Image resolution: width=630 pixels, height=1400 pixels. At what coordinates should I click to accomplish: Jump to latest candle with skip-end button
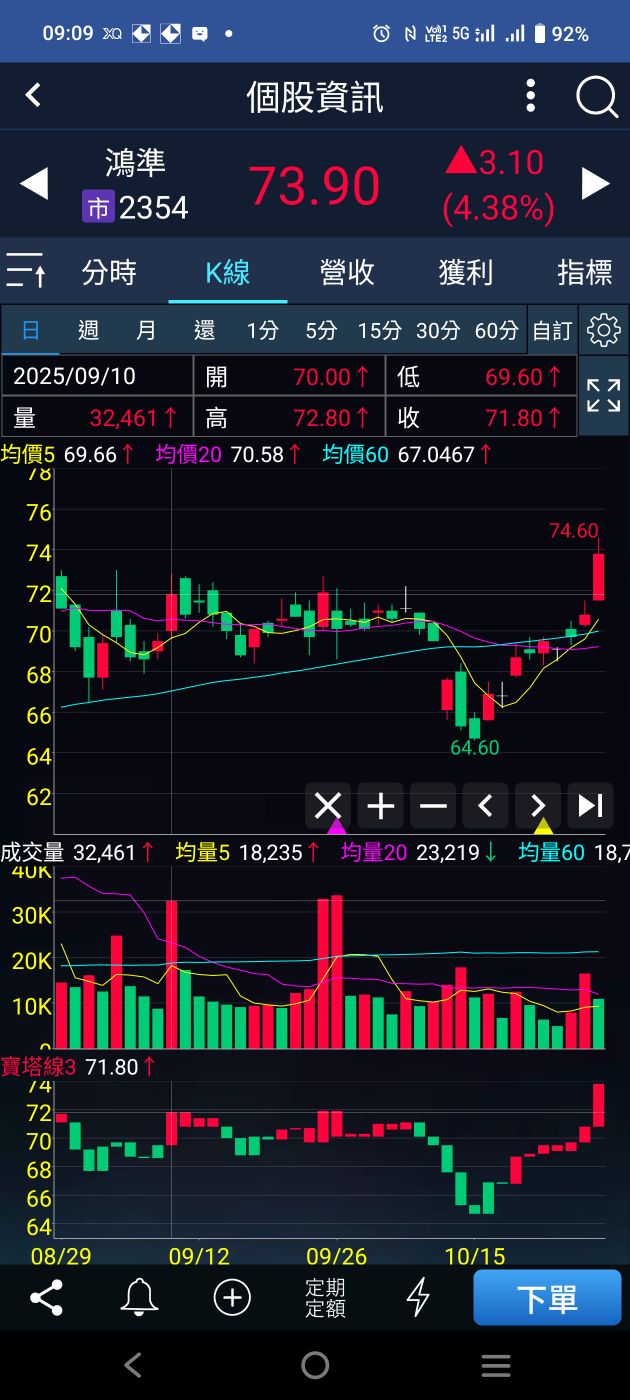coord(590,805)
